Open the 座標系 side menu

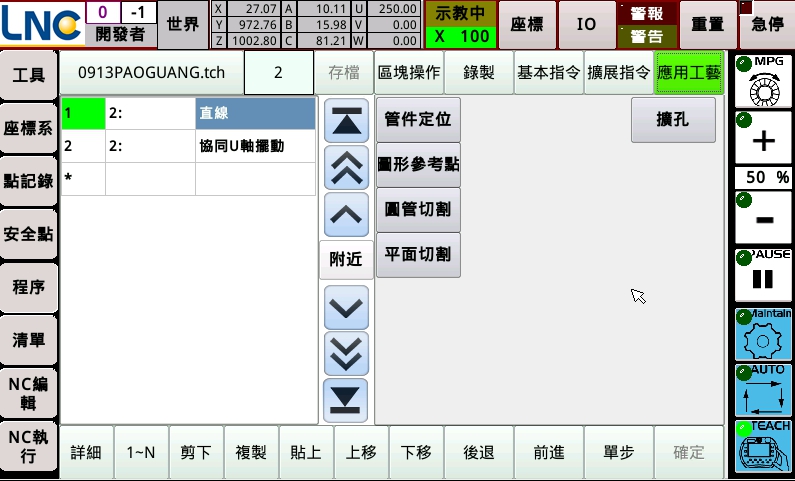(x=29, y=128)
